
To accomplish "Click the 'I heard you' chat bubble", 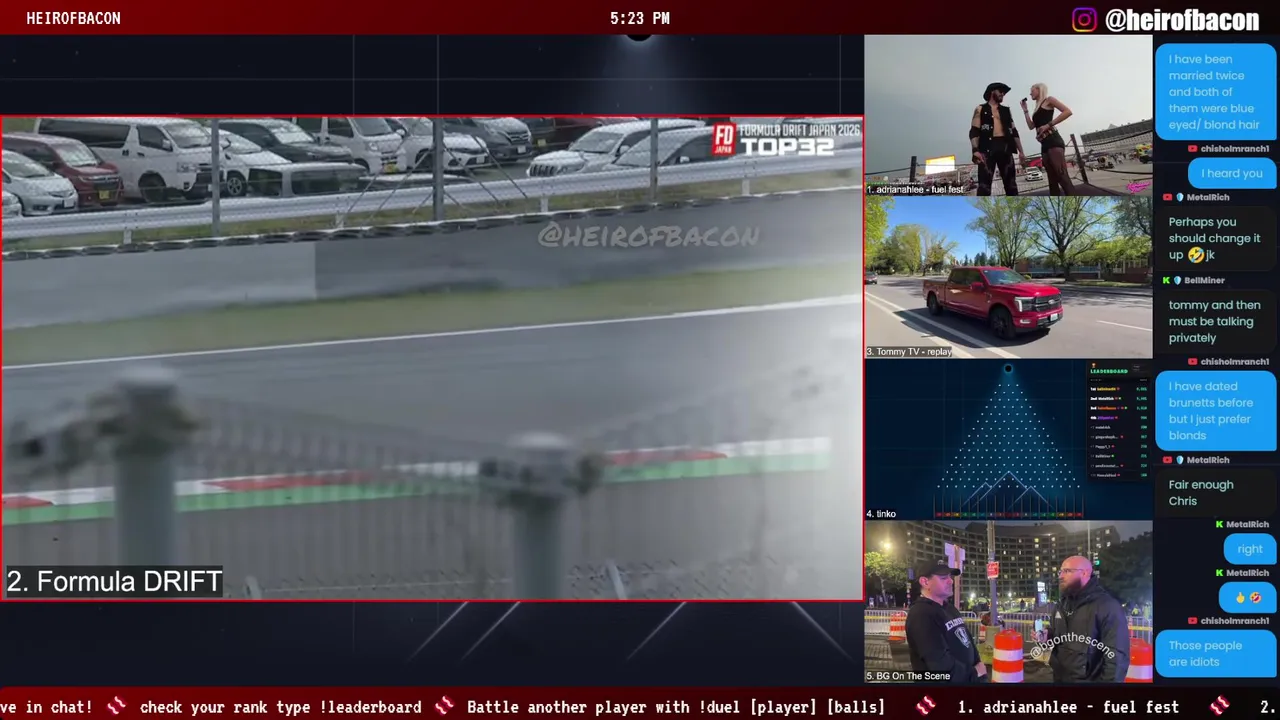I will click(1232, 173).
